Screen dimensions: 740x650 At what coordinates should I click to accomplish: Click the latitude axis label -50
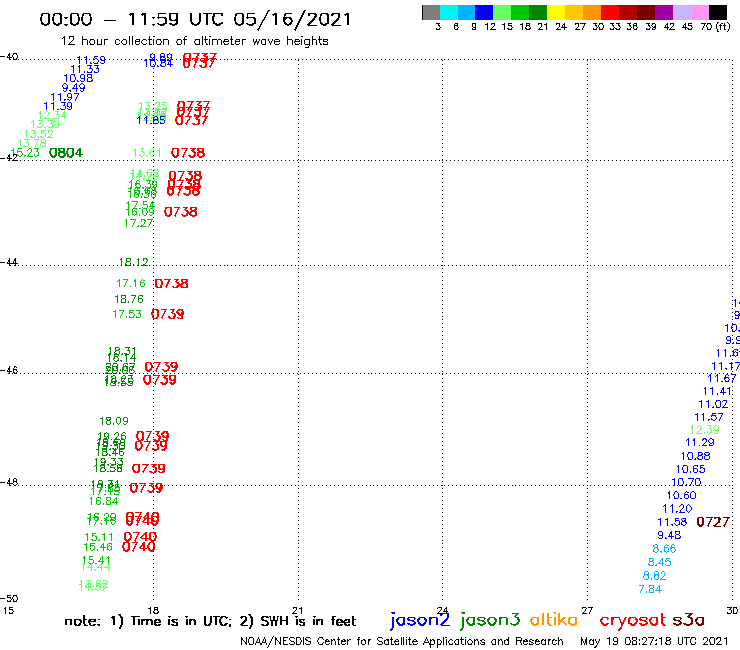coord(9,599)
